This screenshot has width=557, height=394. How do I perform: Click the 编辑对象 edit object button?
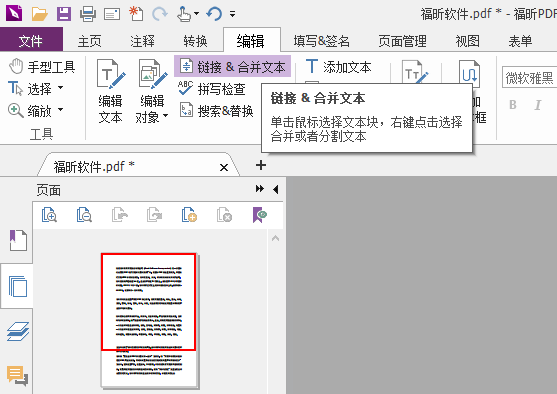pyautogui.click(x=152, y=91)
